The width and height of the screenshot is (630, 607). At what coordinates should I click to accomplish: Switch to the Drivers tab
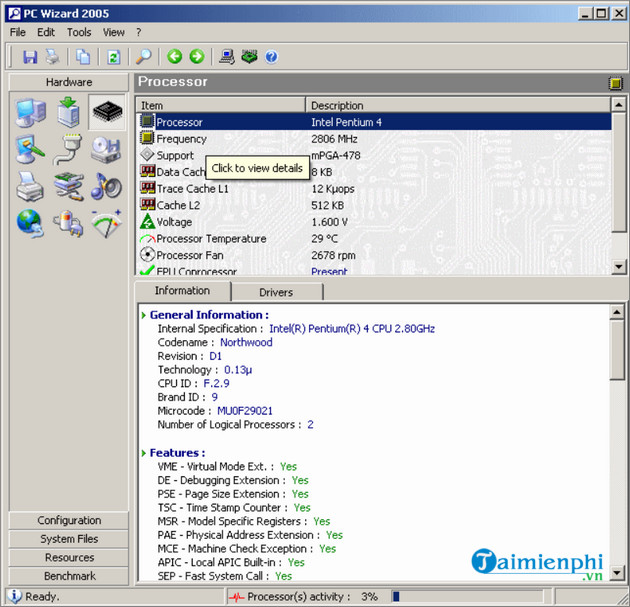click(276, 292)
